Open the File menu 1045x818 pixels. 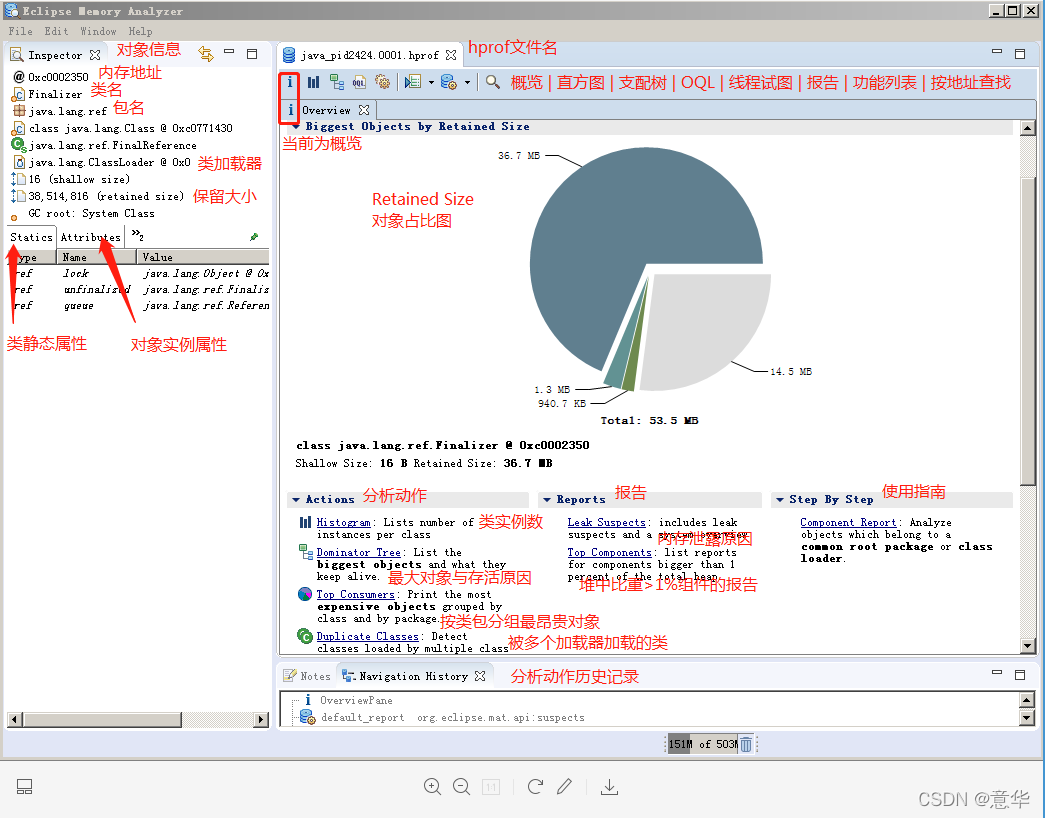[x=20, y=31]
